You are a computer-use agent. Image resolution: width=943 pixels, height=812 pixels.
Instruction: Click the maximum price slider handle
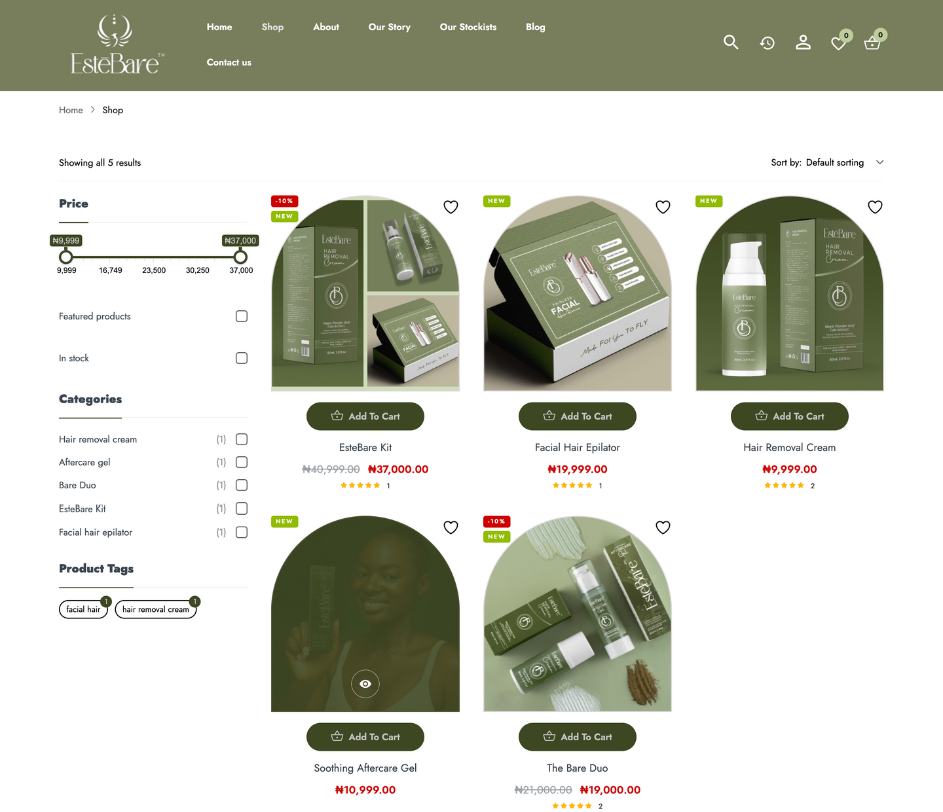point(240,257)
